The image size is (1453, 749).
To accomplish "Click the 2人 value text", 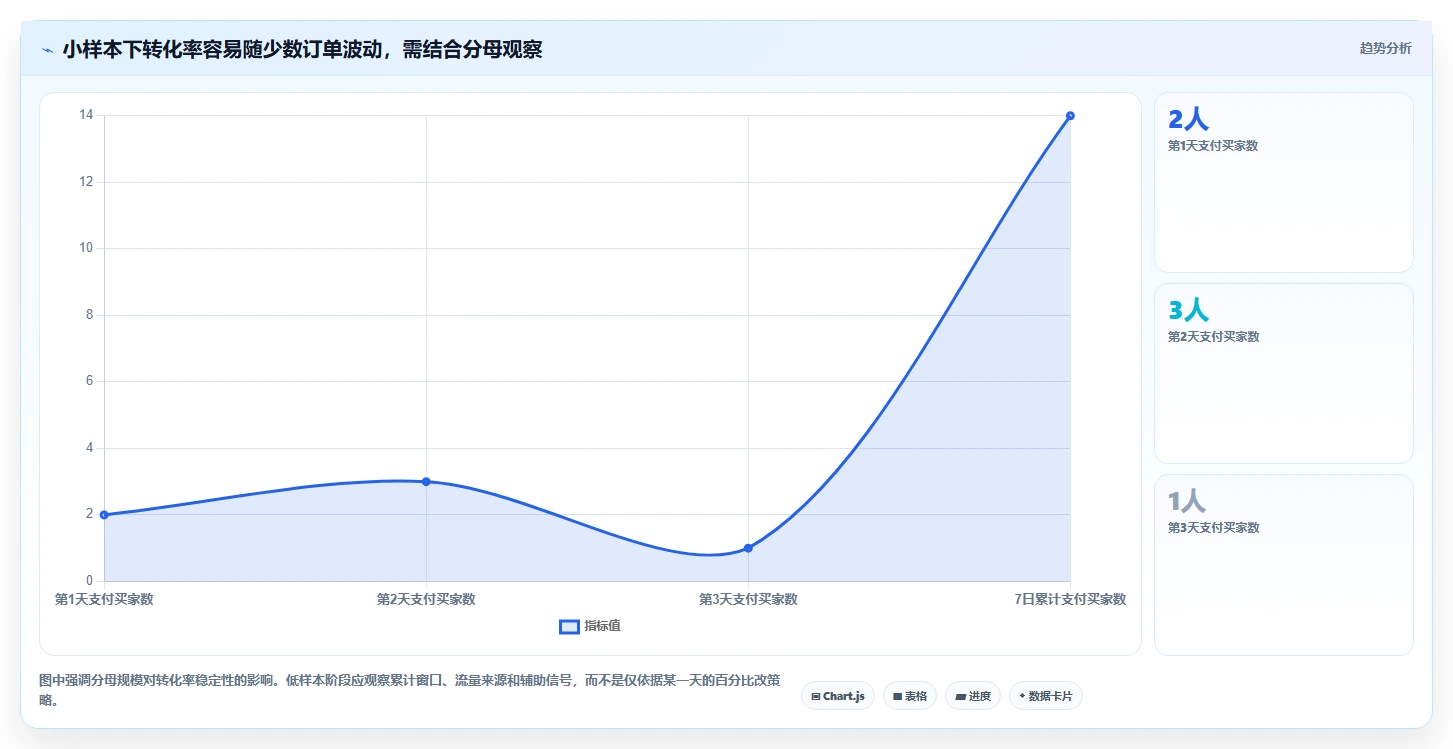I will point(1188,120).
